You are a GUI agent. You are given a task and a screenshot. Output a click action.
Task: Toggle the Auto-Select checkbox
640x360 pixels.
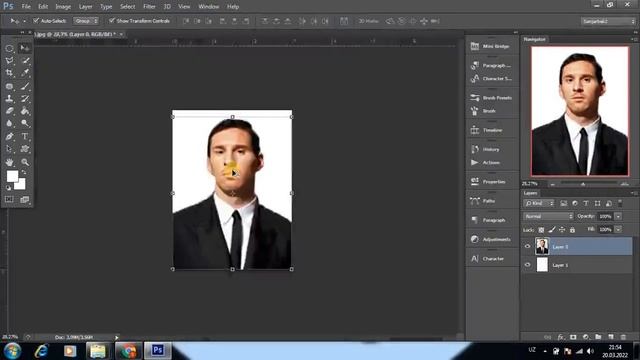coord(36,20)
